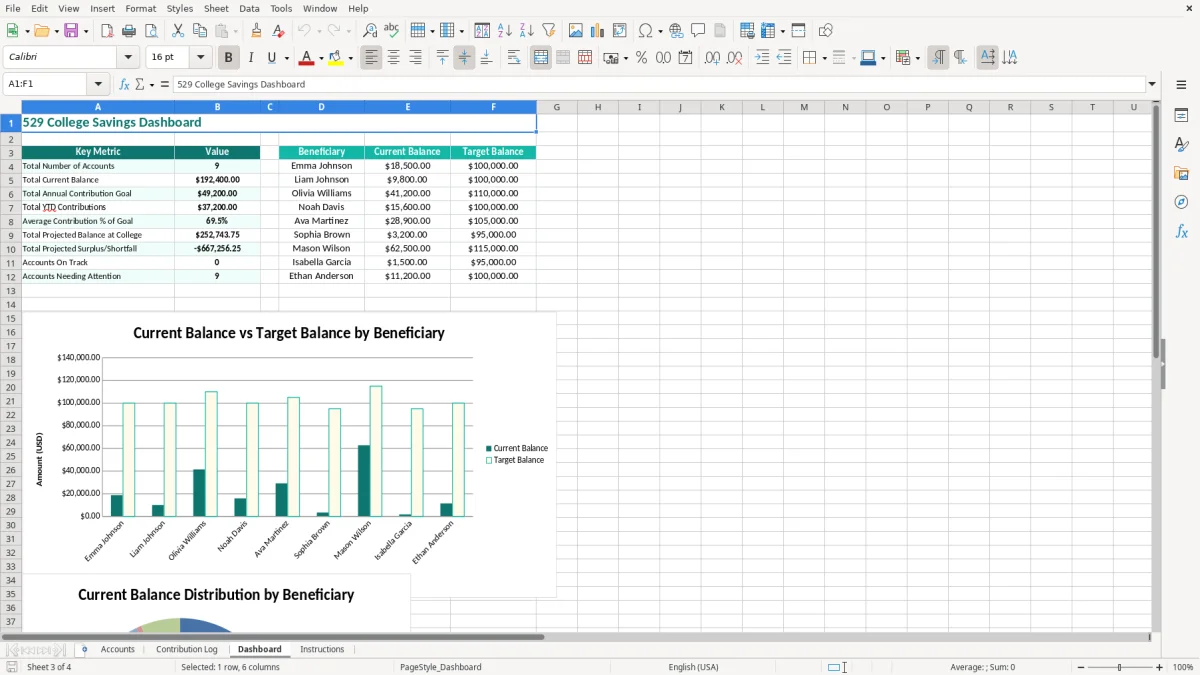The image size is (1200, 675).
Task: Open the Insert menu
Action: coord(102,8)
